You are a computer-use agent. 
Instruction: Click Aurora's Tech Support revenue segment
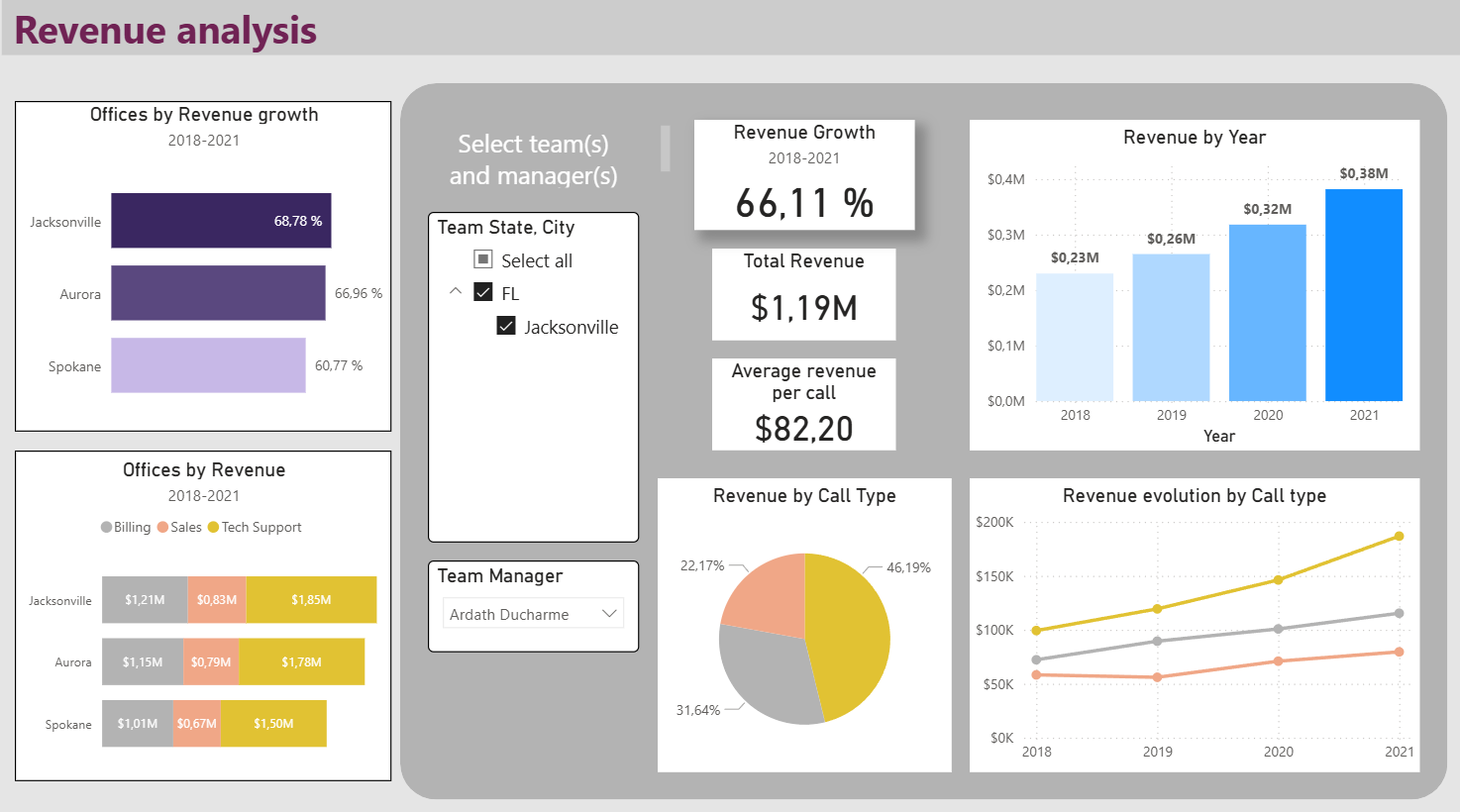pyautogui.click(x=301, y=661)
